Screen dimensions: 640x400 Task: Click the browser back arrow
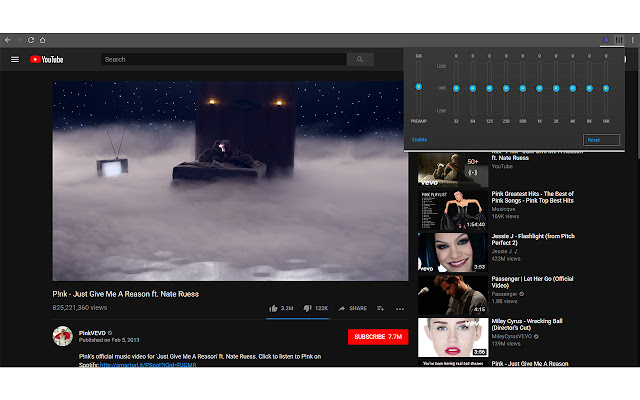tap(8, 40)
